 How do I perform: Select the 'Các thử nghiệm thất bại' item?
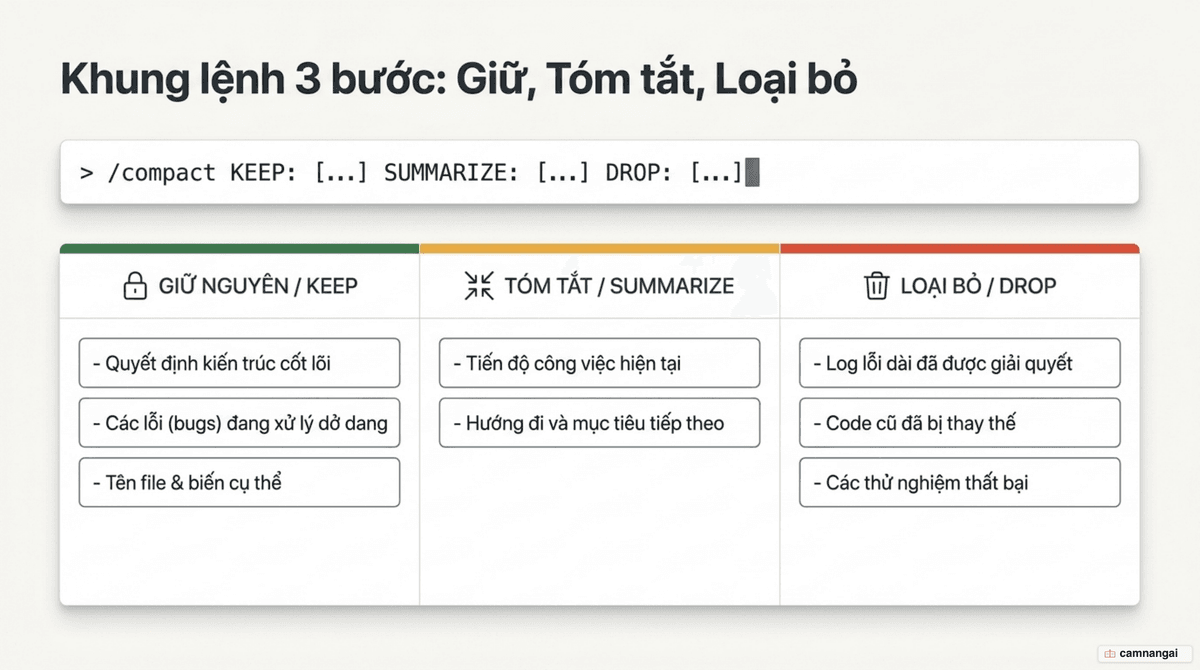[960, 482]
